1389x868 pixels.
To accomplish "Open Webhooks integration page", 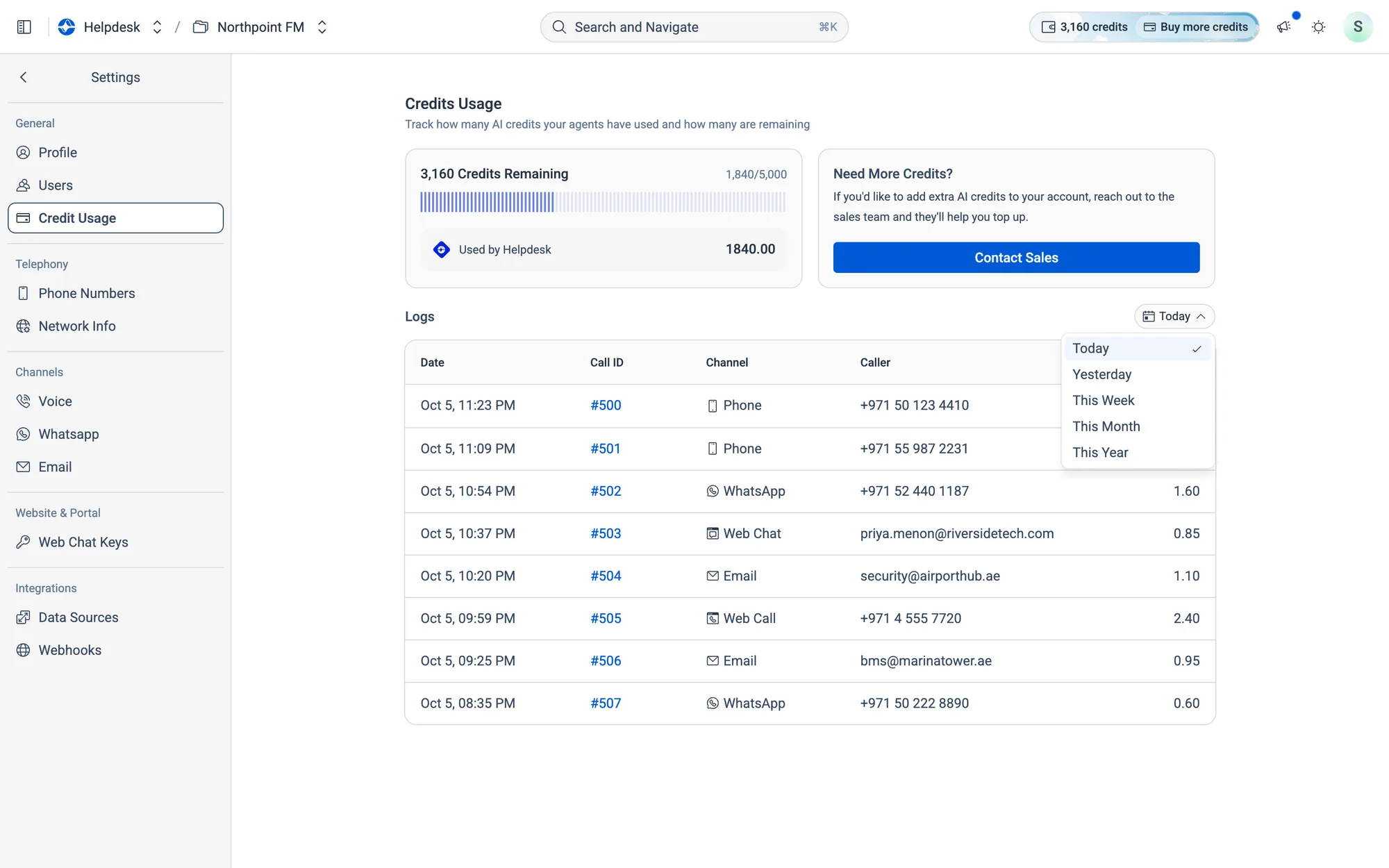I will 115,650.
